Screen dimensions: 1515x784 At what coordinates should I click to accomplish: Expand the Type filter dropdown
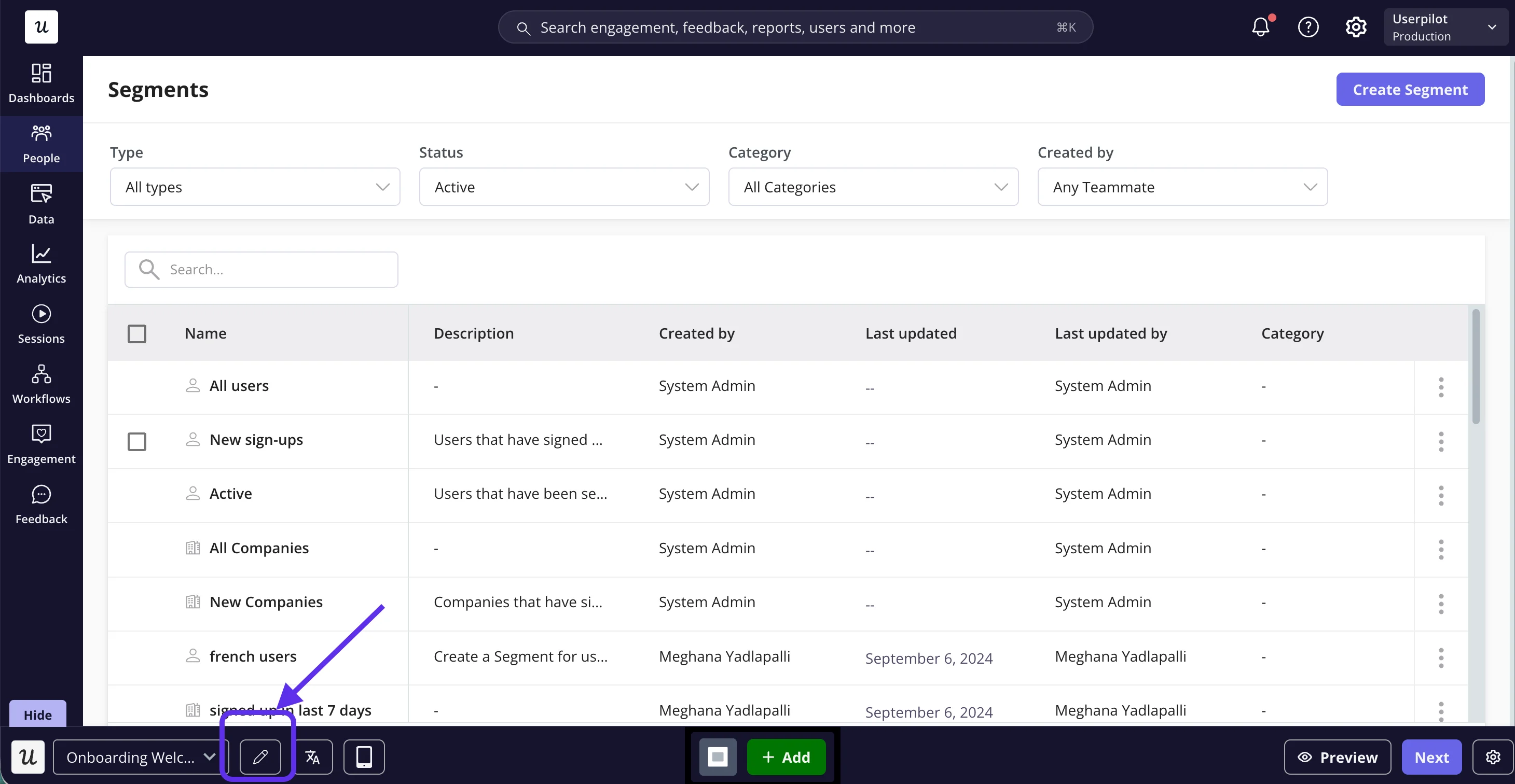coord(255,187)
